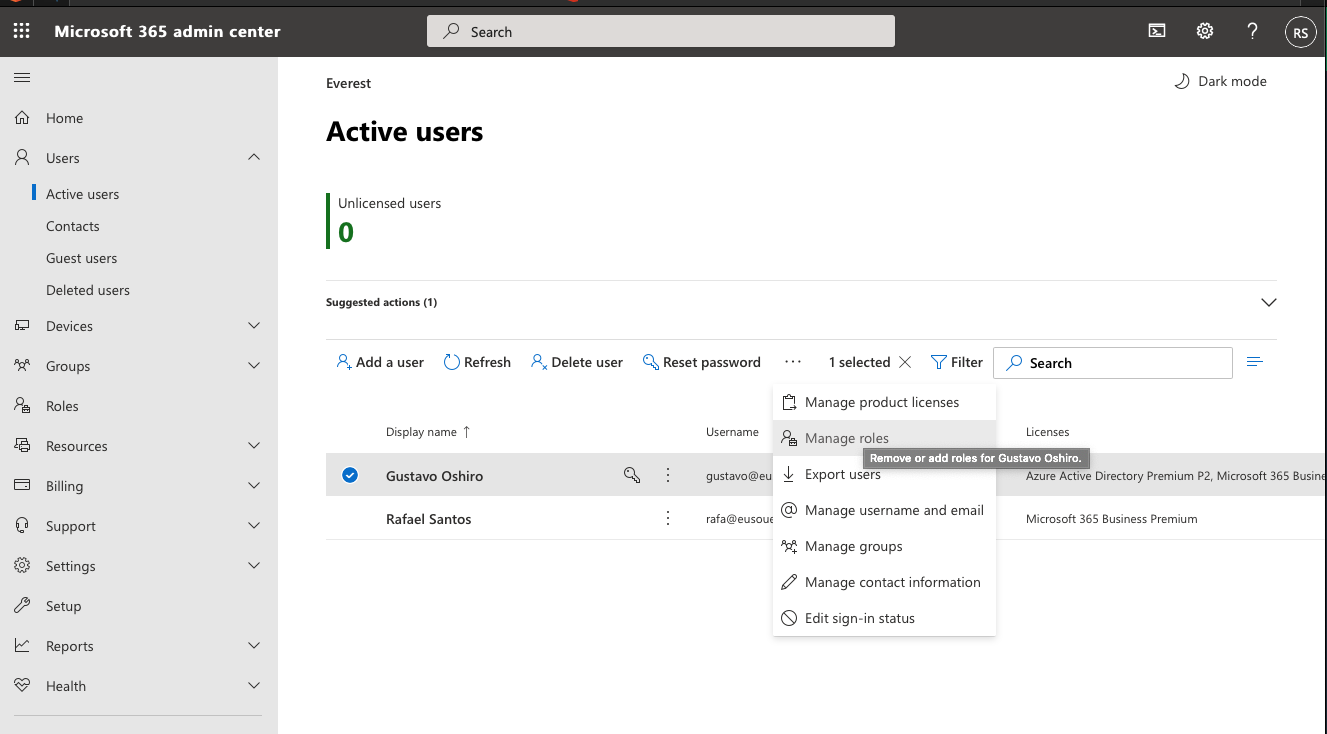Click the users list Search field
This screenshot has width=1327, height=734.
(x=1113, y=363)
